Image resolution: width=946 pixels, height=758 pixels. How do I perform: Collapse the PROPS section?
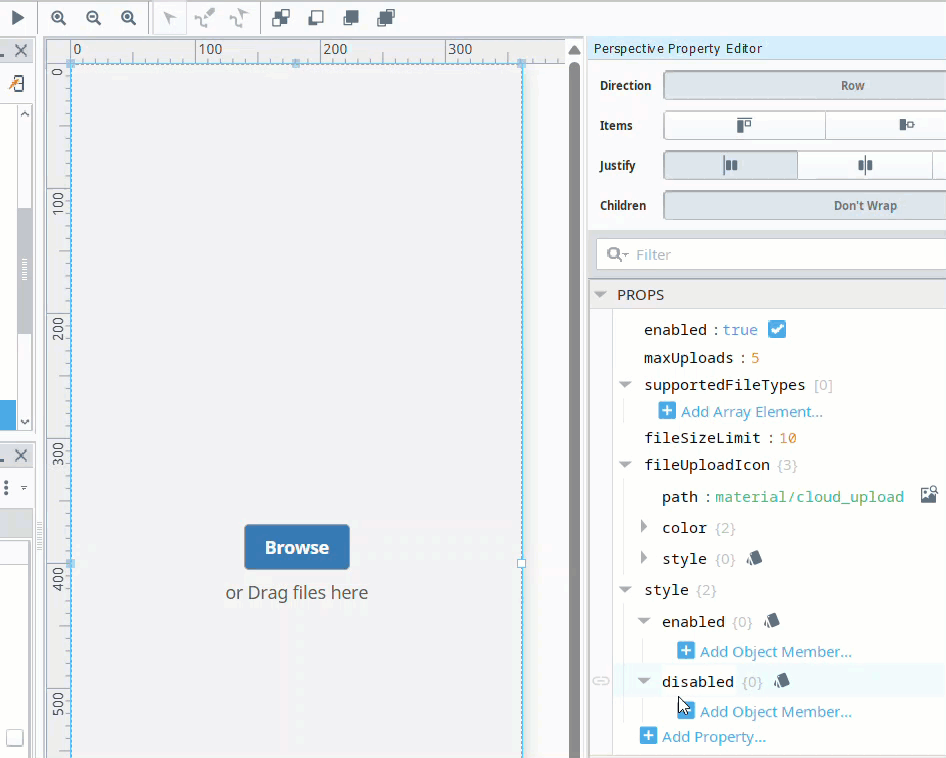600,295
